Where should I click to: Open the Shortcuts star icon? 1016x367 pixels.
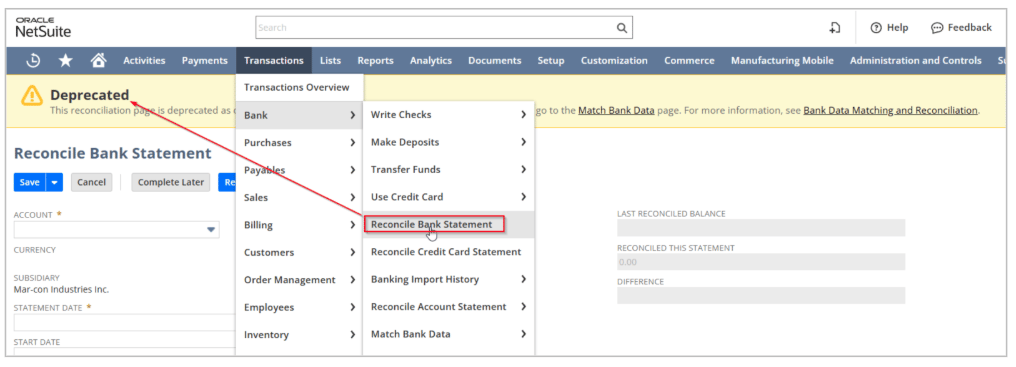coord(65,60)
